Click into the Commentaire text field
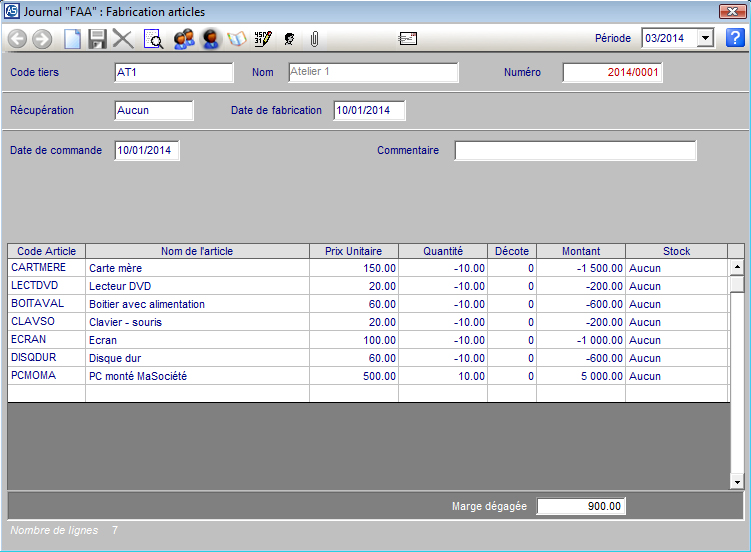This screenshot has height=552, width=751. [575, 150]
